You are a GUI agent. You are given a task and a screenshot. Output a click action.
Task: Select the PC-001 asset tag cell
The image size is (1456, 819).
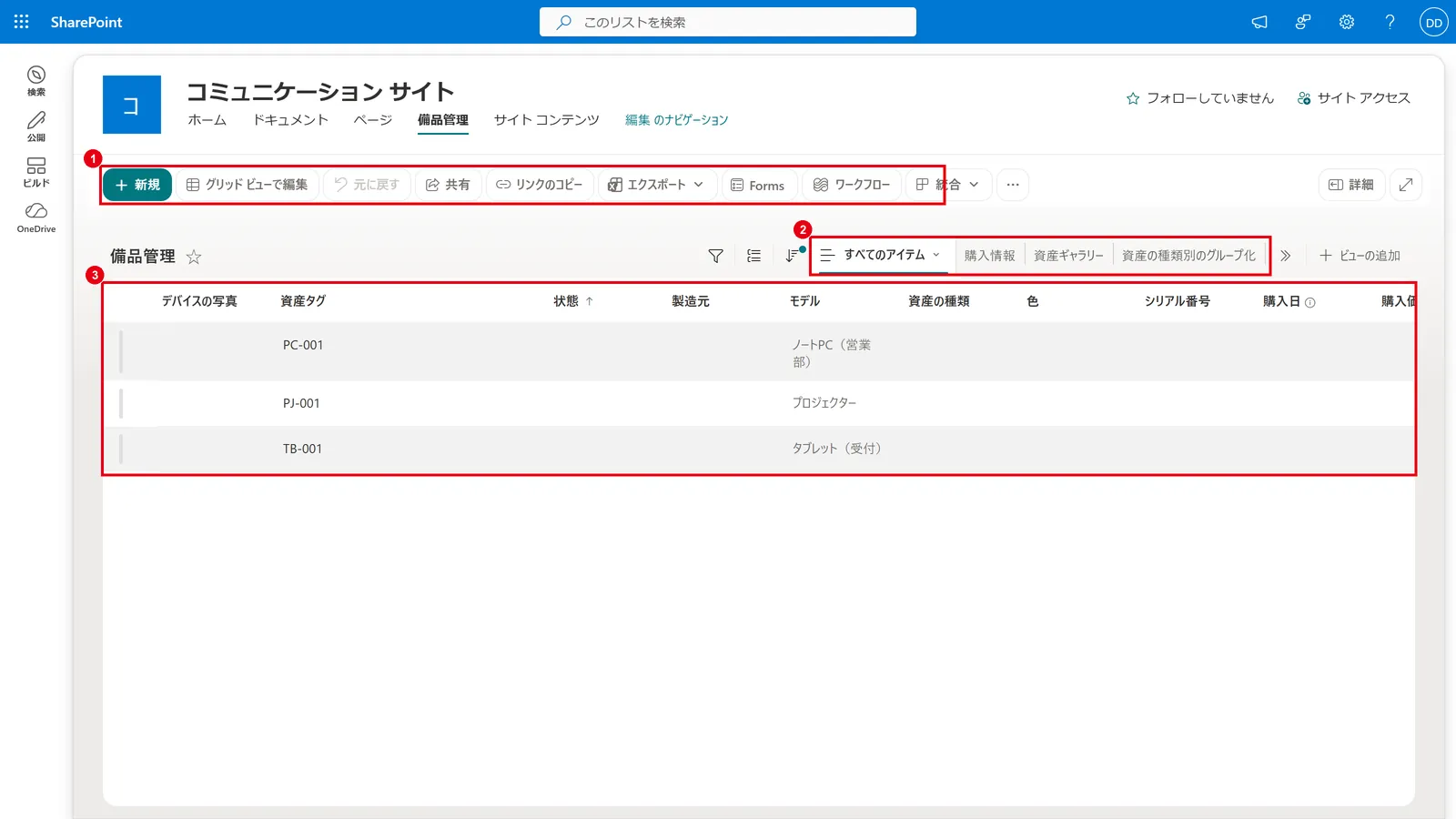(x=303, y=346)
